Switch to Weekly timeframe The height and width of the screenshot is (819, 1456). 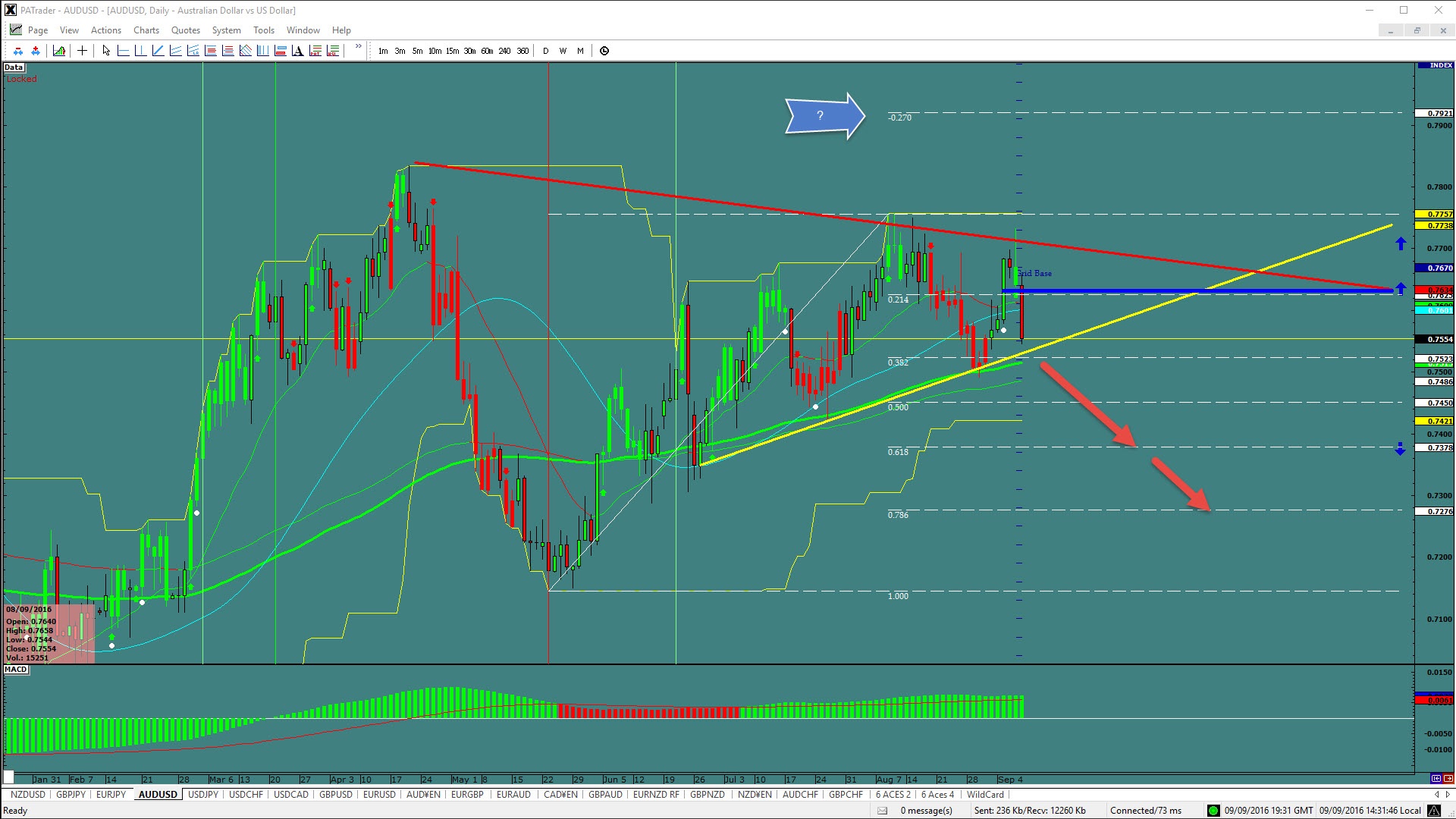[563, 51]
